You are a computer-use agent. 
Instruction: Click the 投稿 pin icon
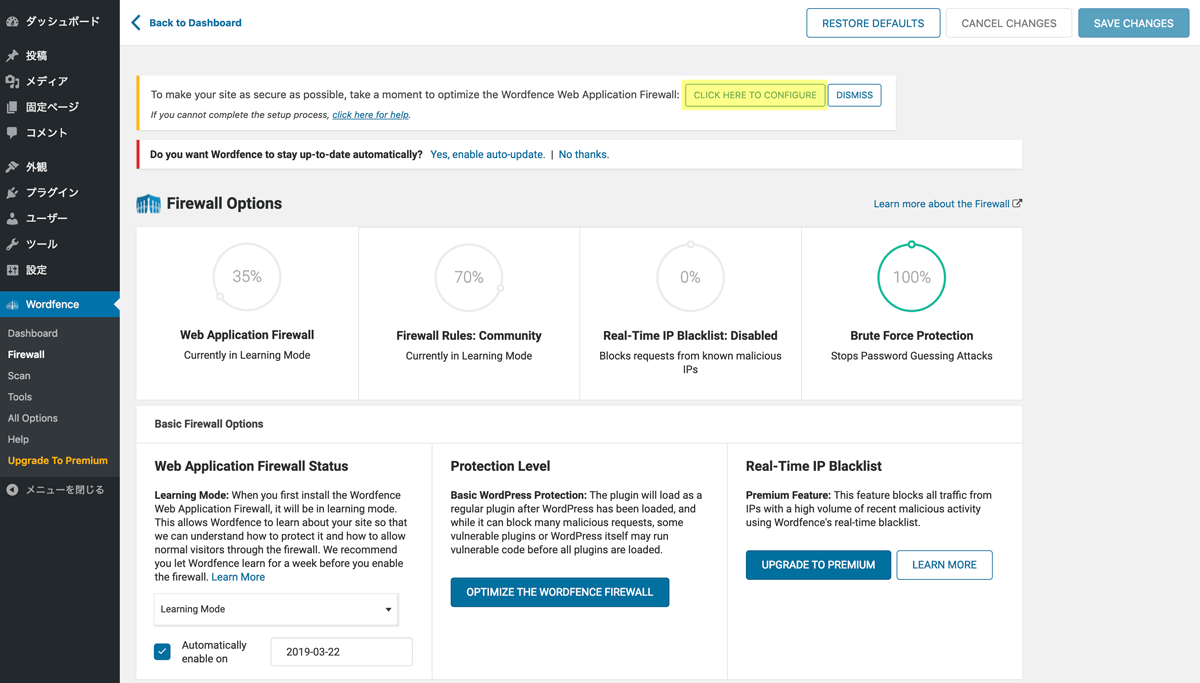[12, 55]
